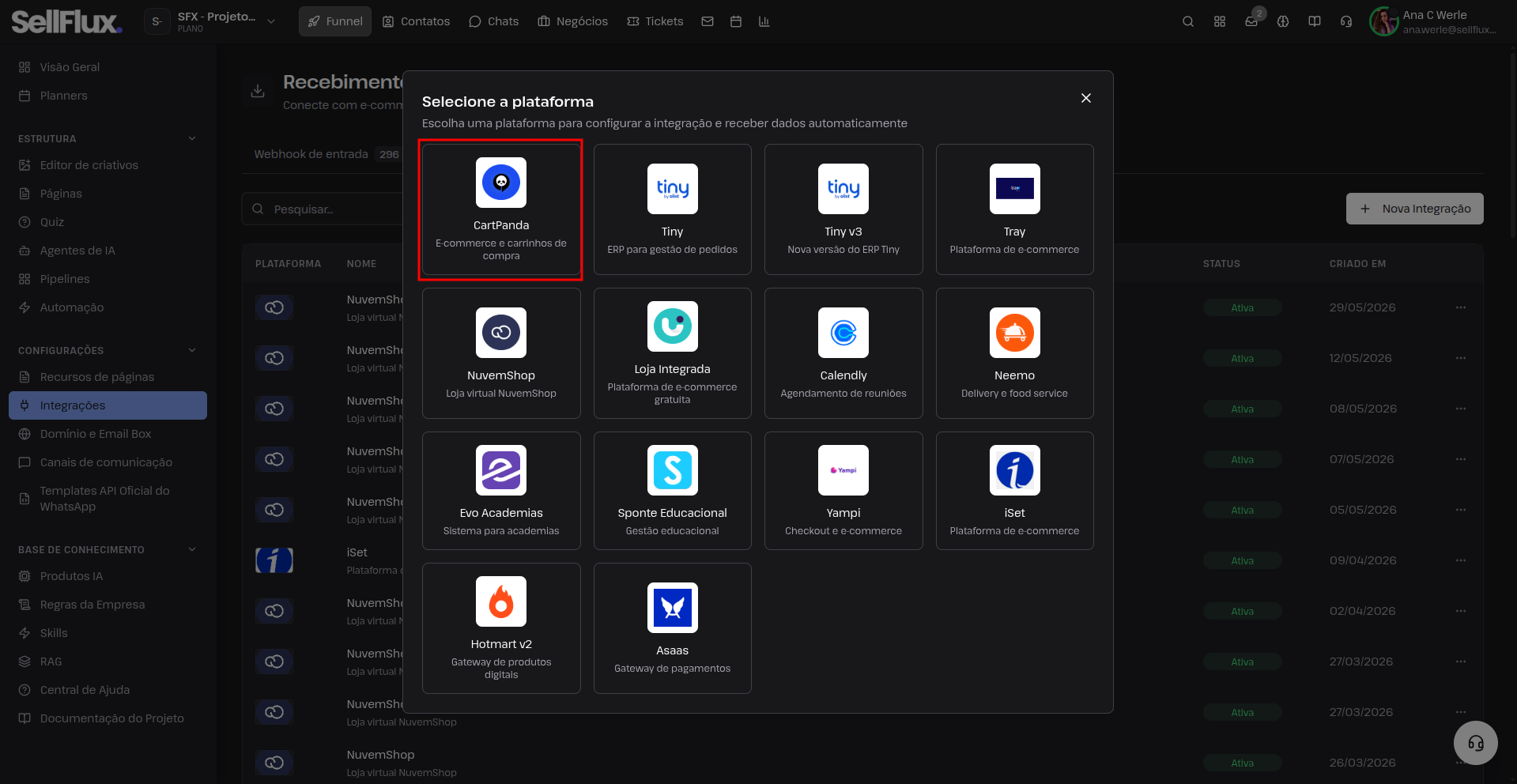Open the search icon in top bar
This screenshot has width=1517, height=784.
[1188, 21]
